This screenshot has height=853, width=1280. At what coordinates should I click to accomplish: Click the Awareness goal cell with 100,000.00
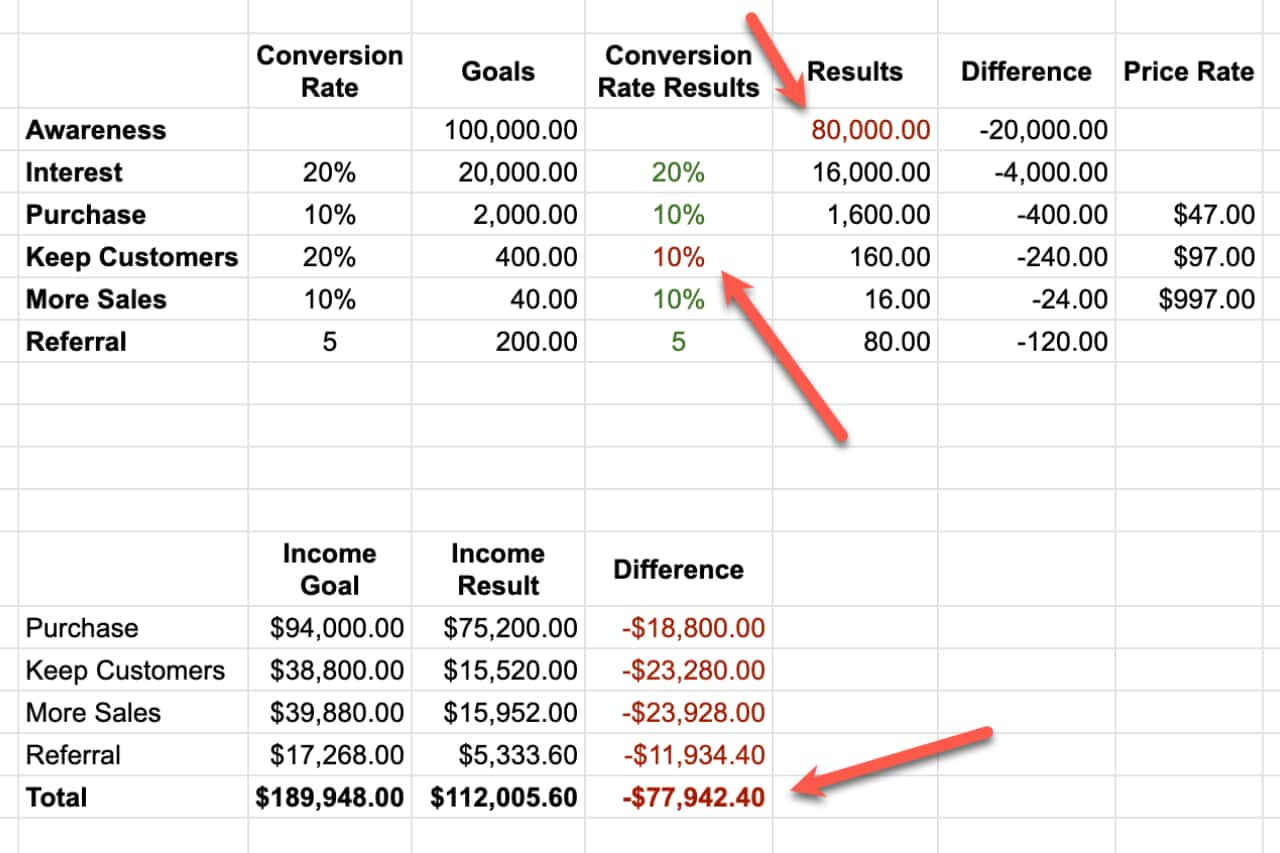510,130
